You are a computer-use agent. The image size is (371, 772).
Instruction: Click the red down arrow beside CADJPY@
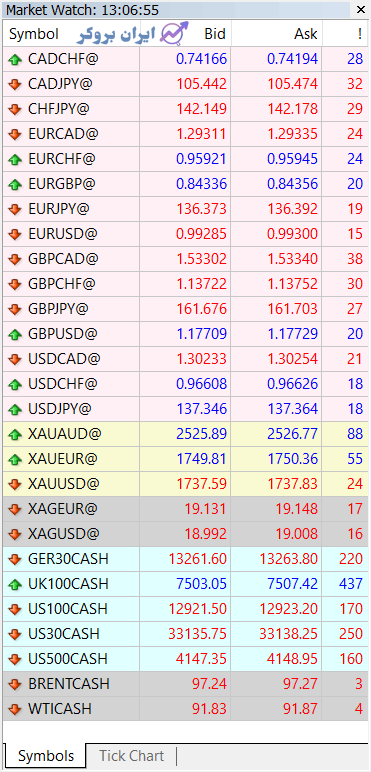tap(15, 85)
